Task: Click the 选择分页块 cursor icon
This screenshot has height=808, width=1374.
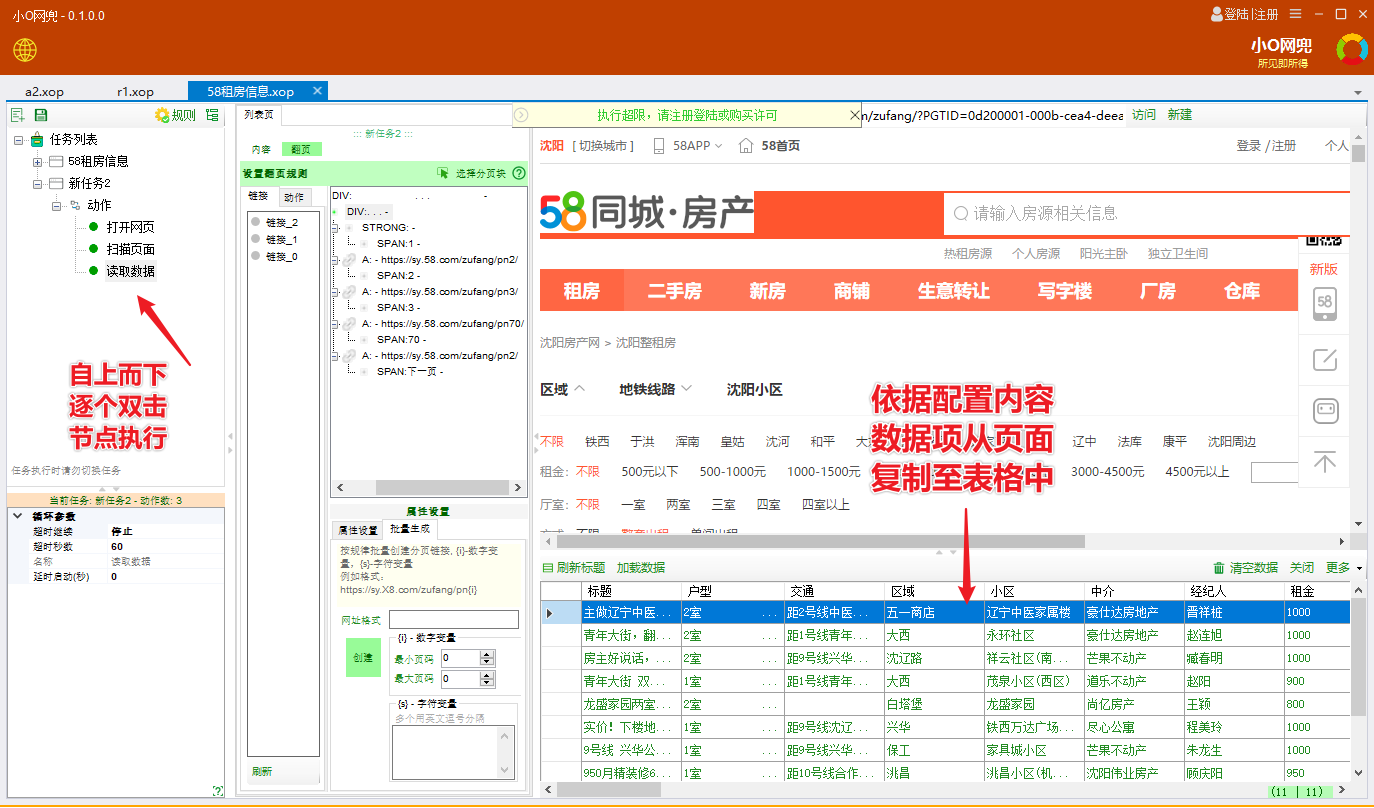Action: pos(443,173)
